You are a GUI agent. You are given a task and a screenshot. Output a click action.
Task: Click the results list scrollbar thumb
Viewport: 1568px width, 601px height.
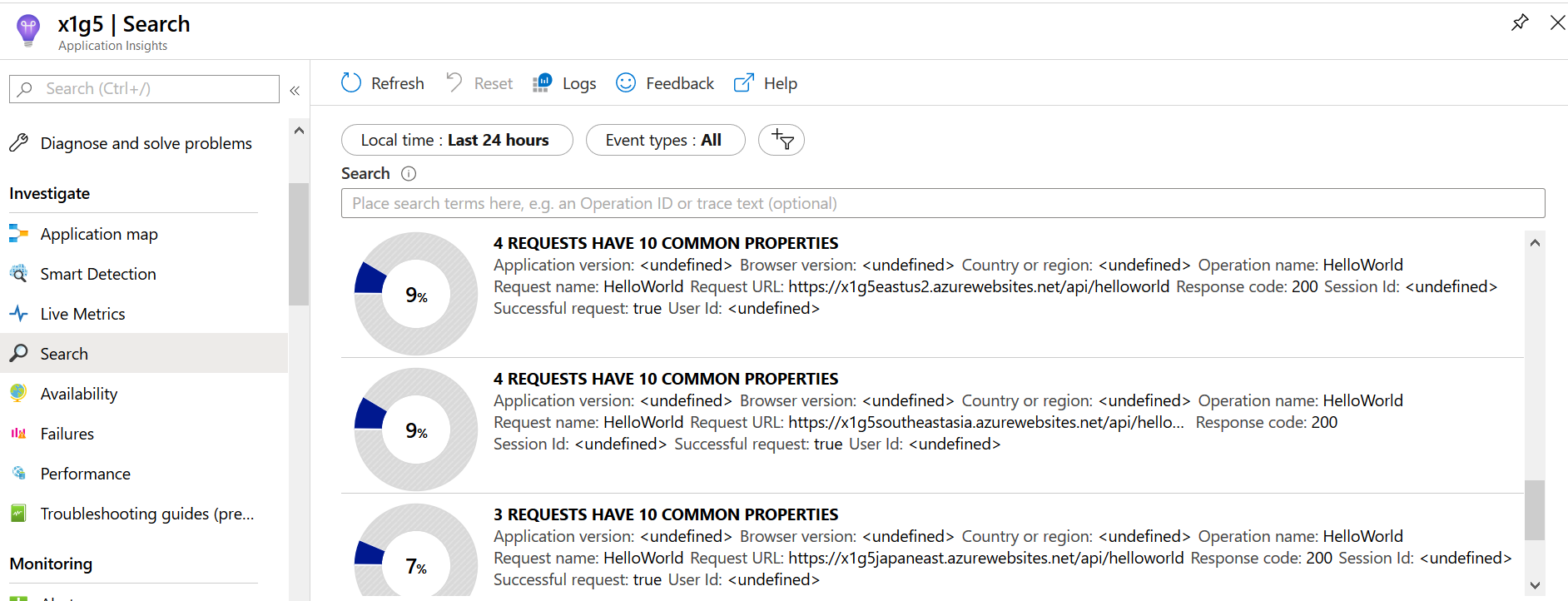[x=1535, y=510]
